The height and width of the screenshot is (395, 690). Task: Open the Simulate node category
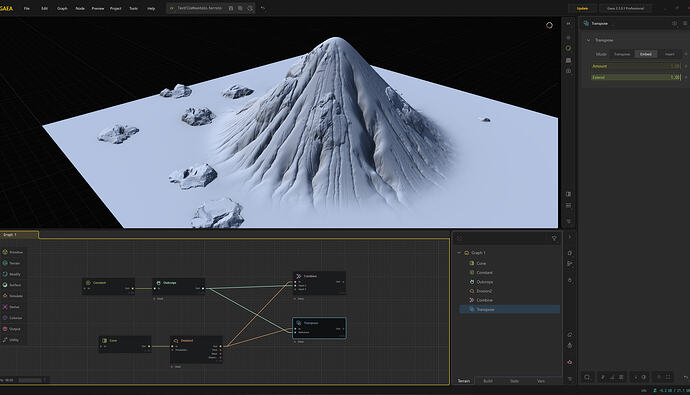pyautogui.click(x=13, y=296)
